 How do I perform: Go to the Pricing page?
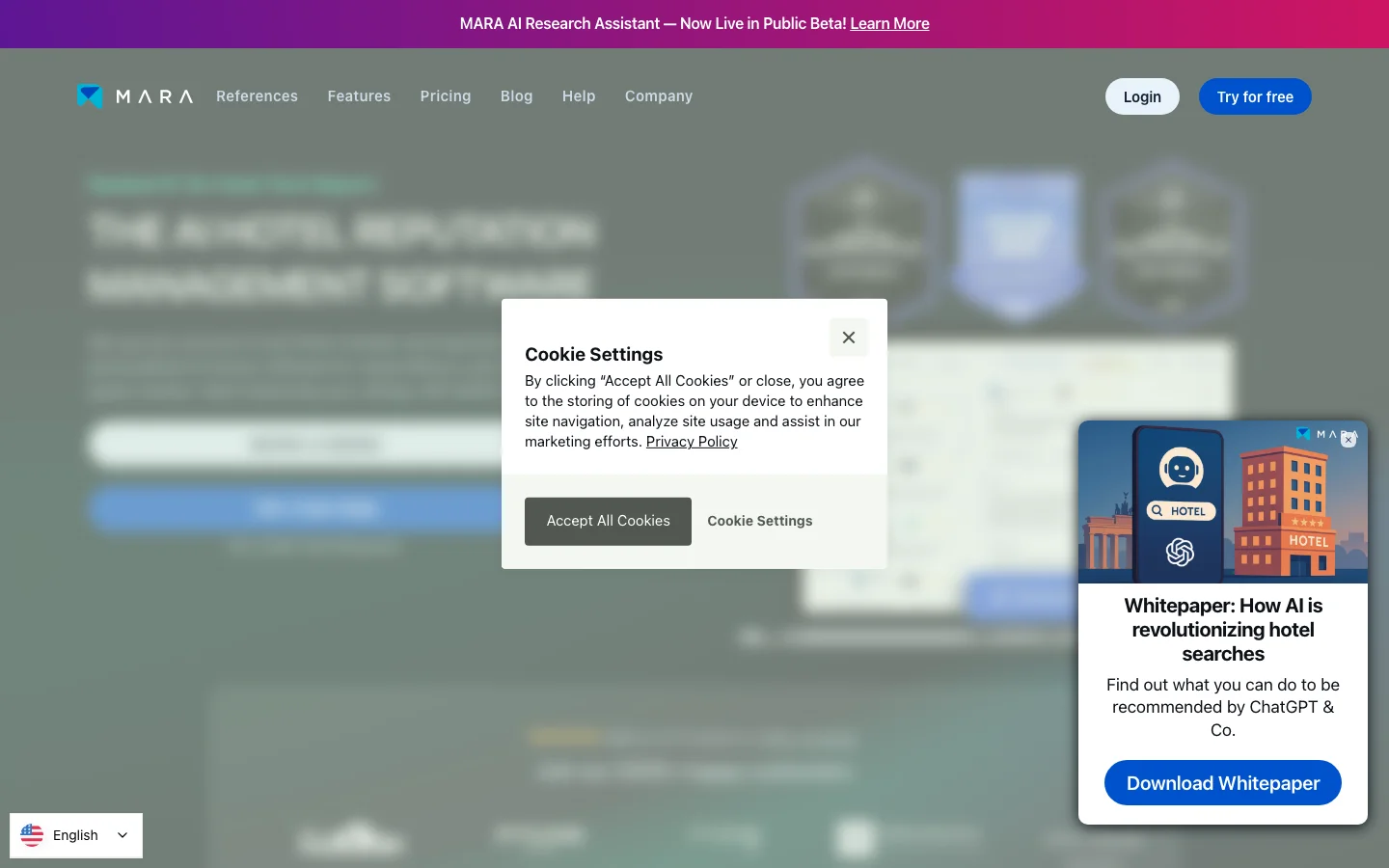(446, 96)
